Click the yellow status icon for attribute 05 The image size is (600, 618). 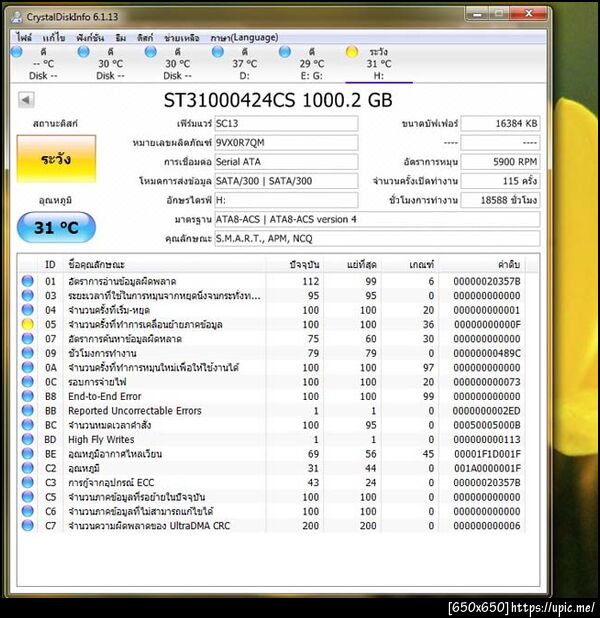pyautogui.click(x=28, y=324)
